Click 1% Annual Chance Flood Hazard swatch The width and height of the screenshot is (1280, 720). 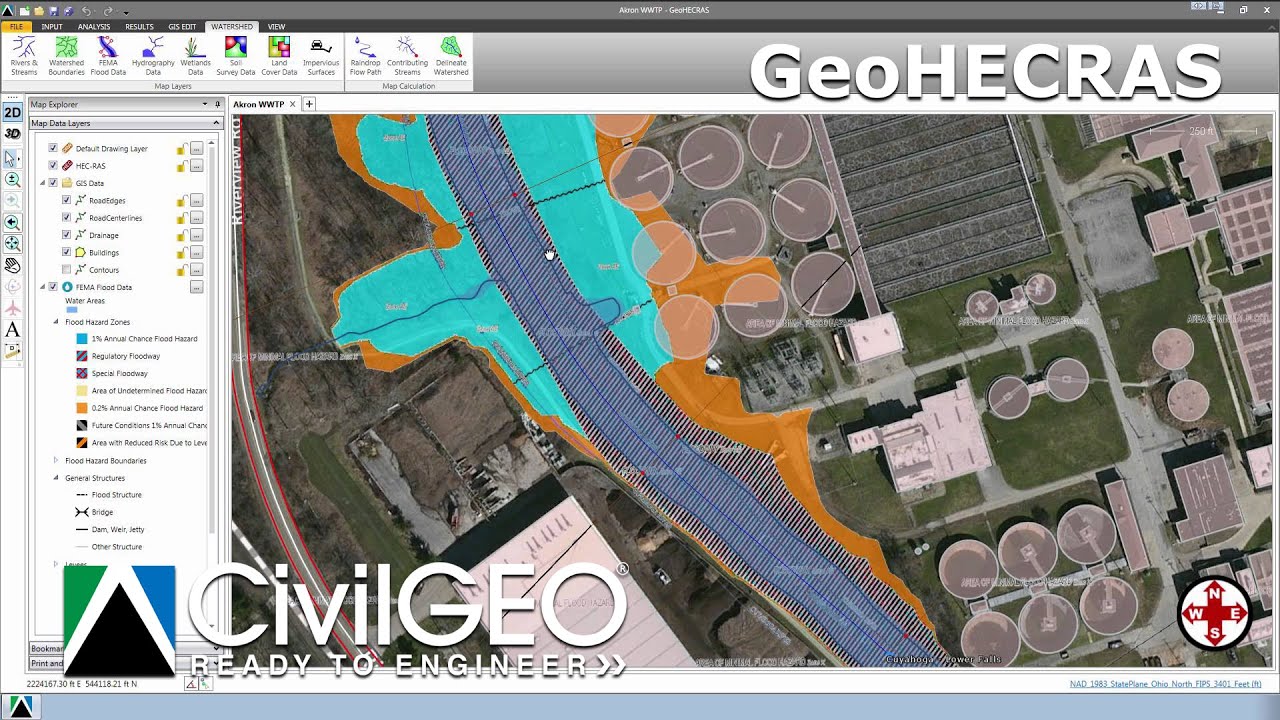click(x=82, y=339)
